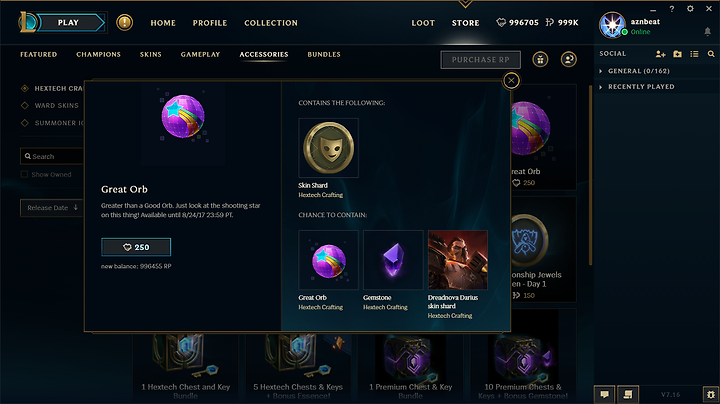Click the Purchase RP button
The image size is (720, 404).
click(480, 60)
